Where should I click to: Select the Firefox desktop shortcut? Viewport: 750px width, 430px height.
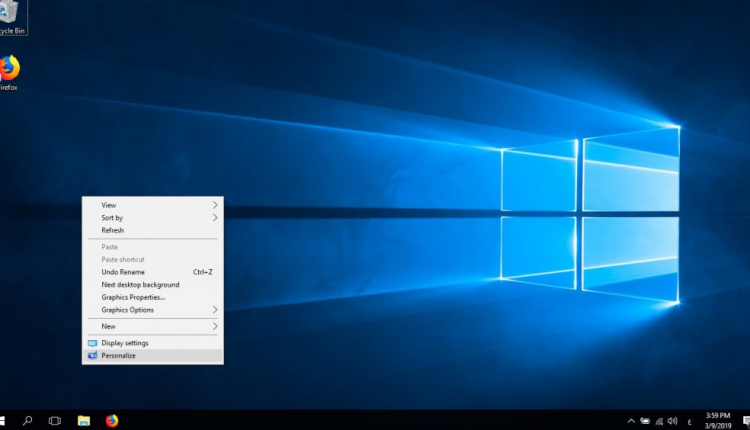10,70
